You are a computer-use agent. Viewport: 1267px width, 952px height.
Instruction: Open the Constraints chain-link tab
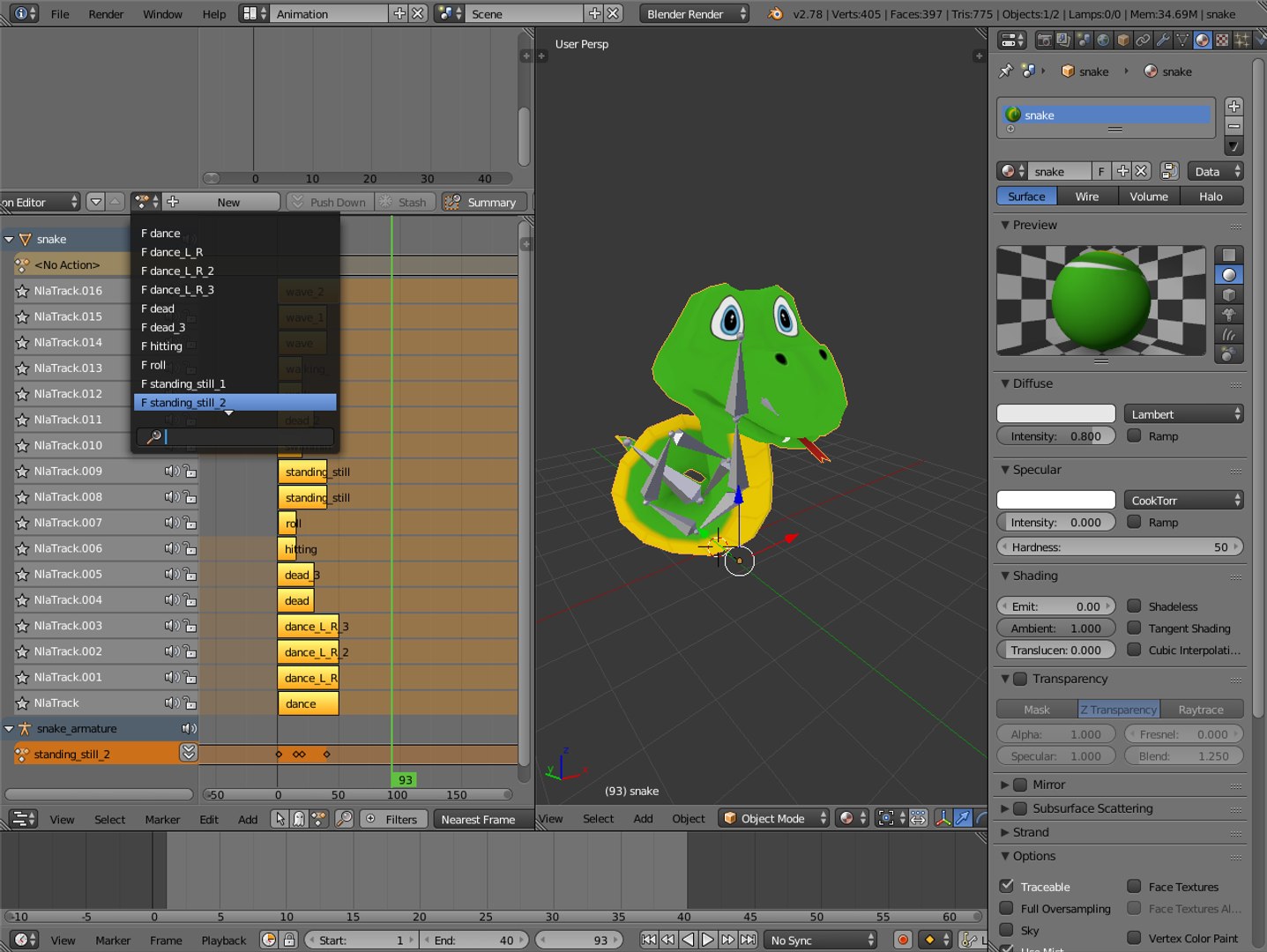click(1143, 40)
